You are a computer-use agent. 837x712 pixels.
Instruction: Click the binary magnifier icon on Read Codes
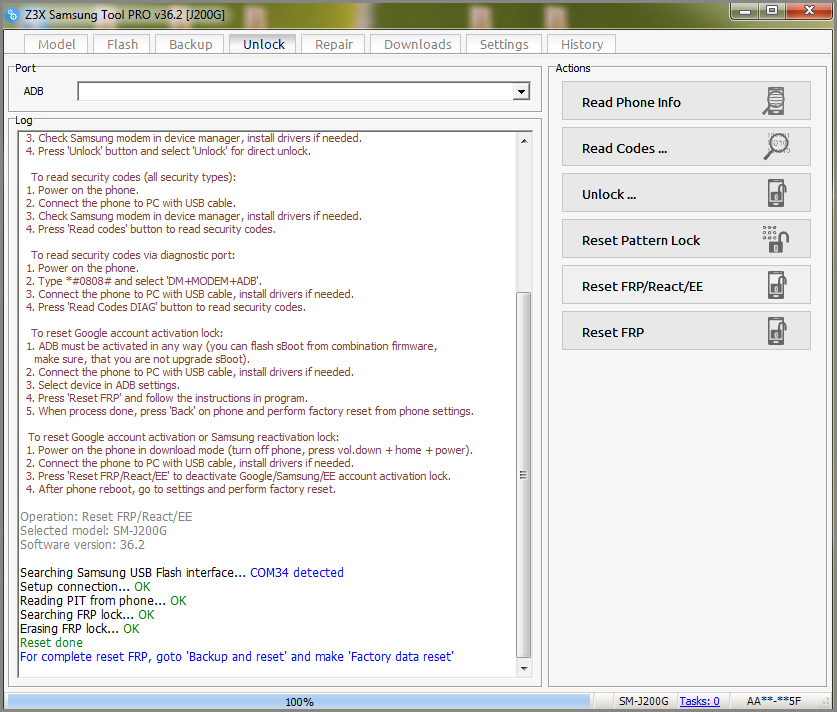(x=776, y=148)
